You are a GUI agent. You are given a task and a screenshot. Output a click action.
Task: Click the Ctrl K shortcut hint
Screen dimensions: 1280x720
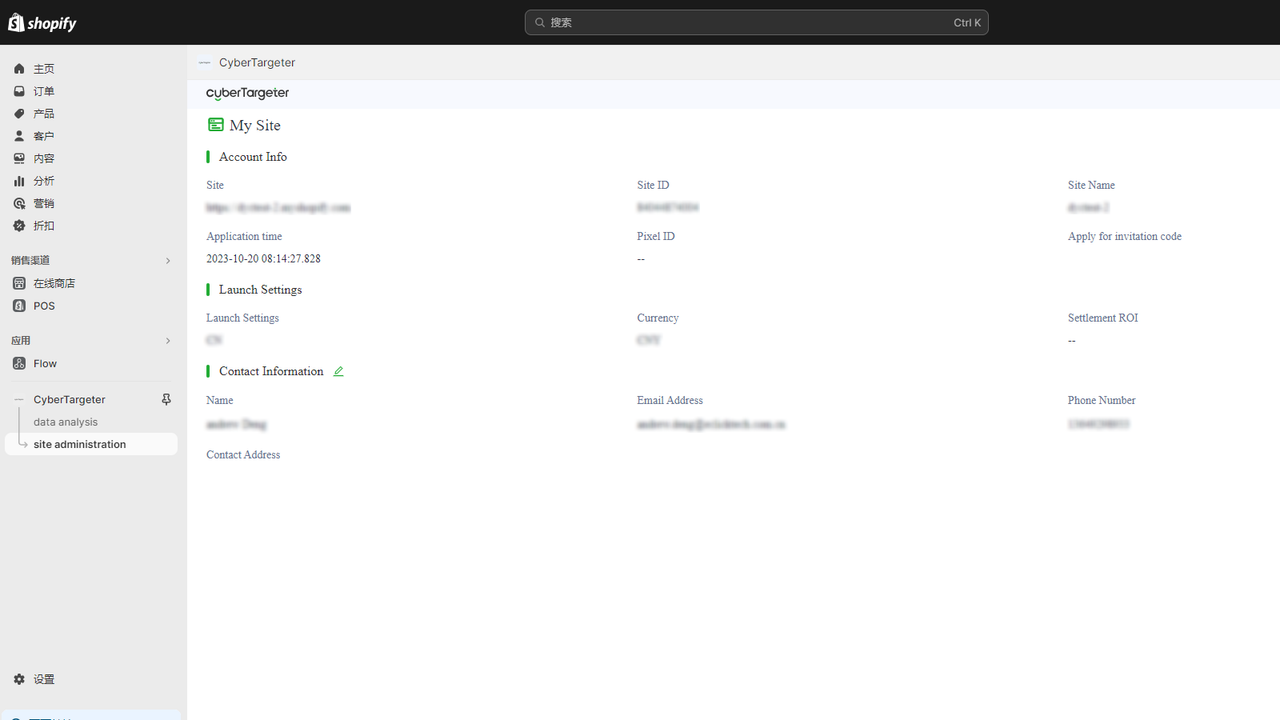(967, 22)
